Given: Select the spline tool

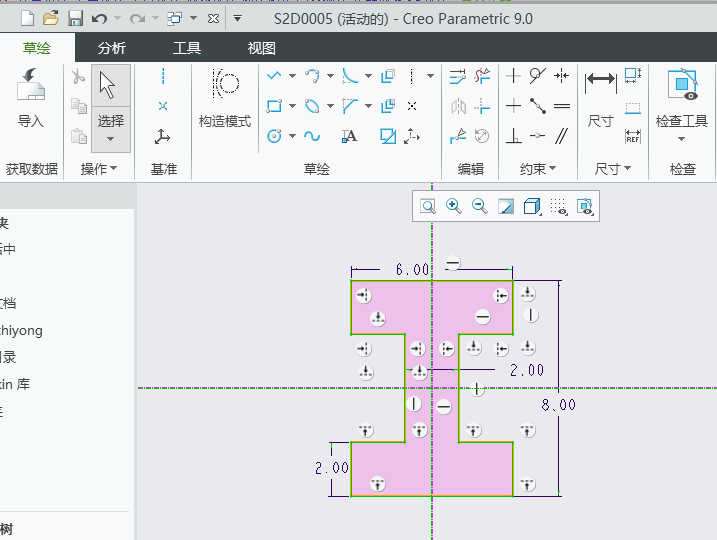Looking at the screenshot, I should 312,136.
